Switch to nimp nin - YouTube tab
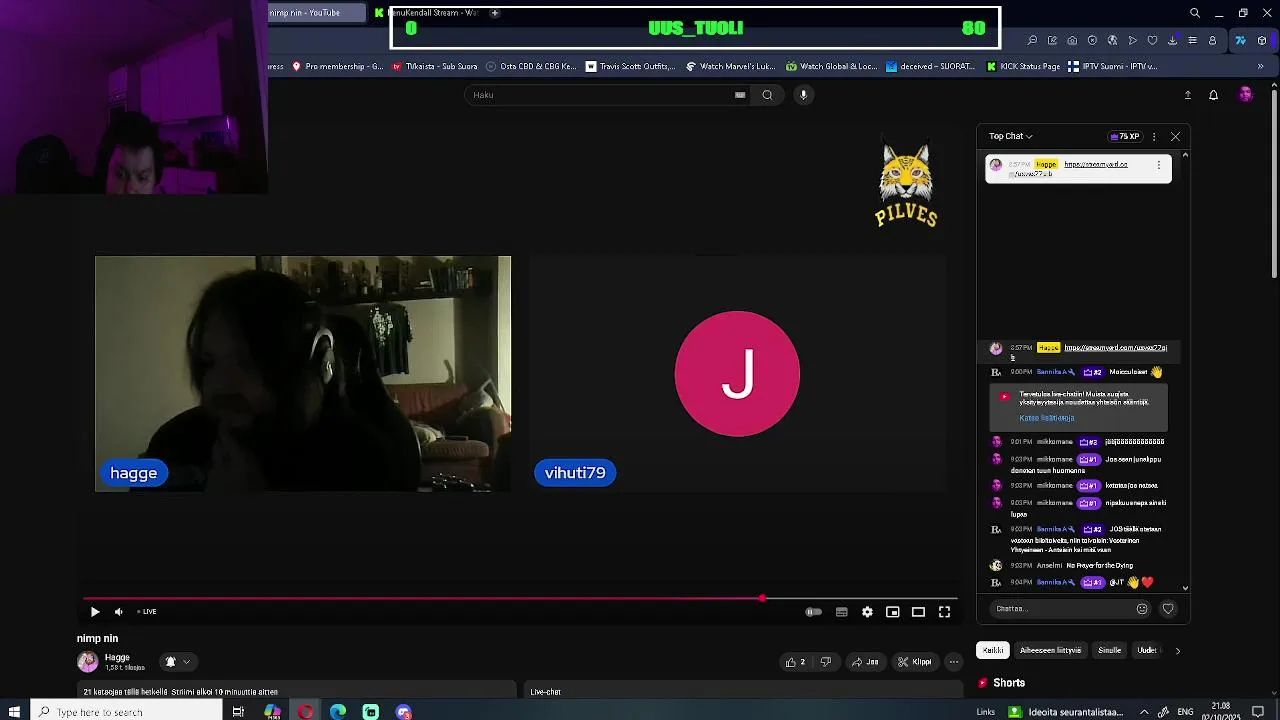1280x720 pixels. click(x=317, y=13)
